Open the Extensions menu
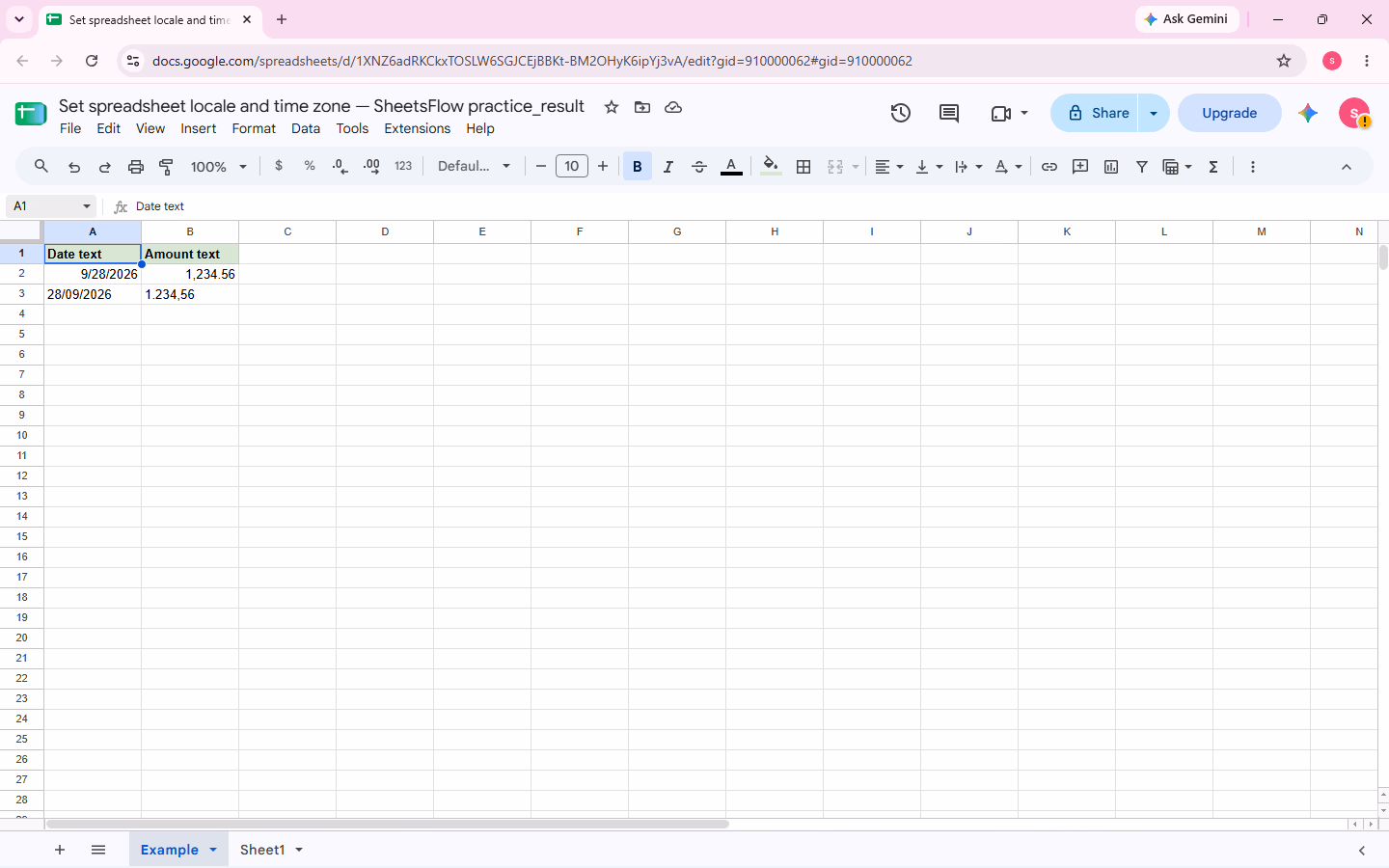1389x868 pixels. (417, 128)
